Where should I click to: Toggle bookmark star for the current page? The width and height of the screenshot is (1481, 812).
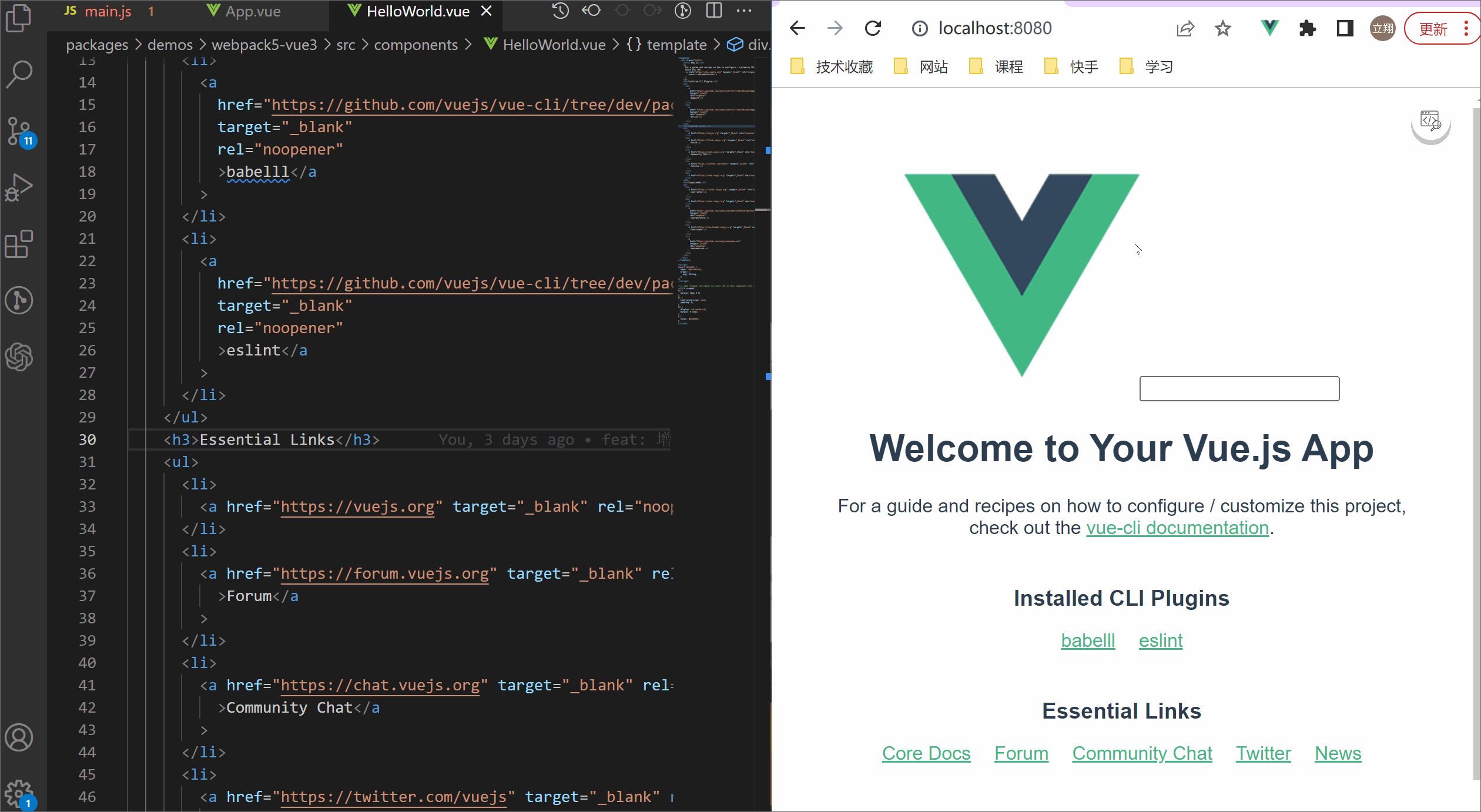pos(1222,28)
